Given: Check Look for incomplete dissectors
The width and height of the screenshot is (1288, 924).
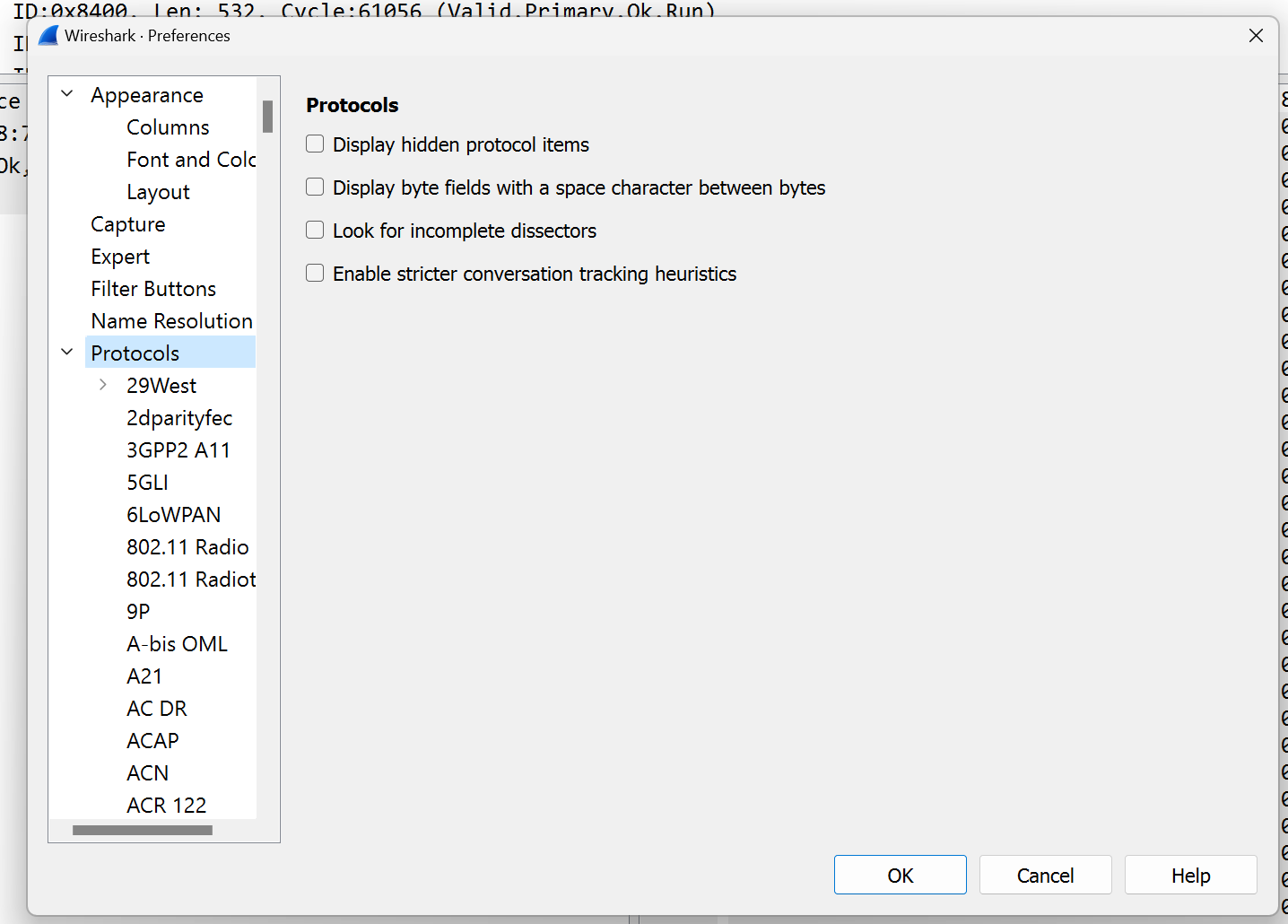Looking at the screenshot, I should pos(315,231).
